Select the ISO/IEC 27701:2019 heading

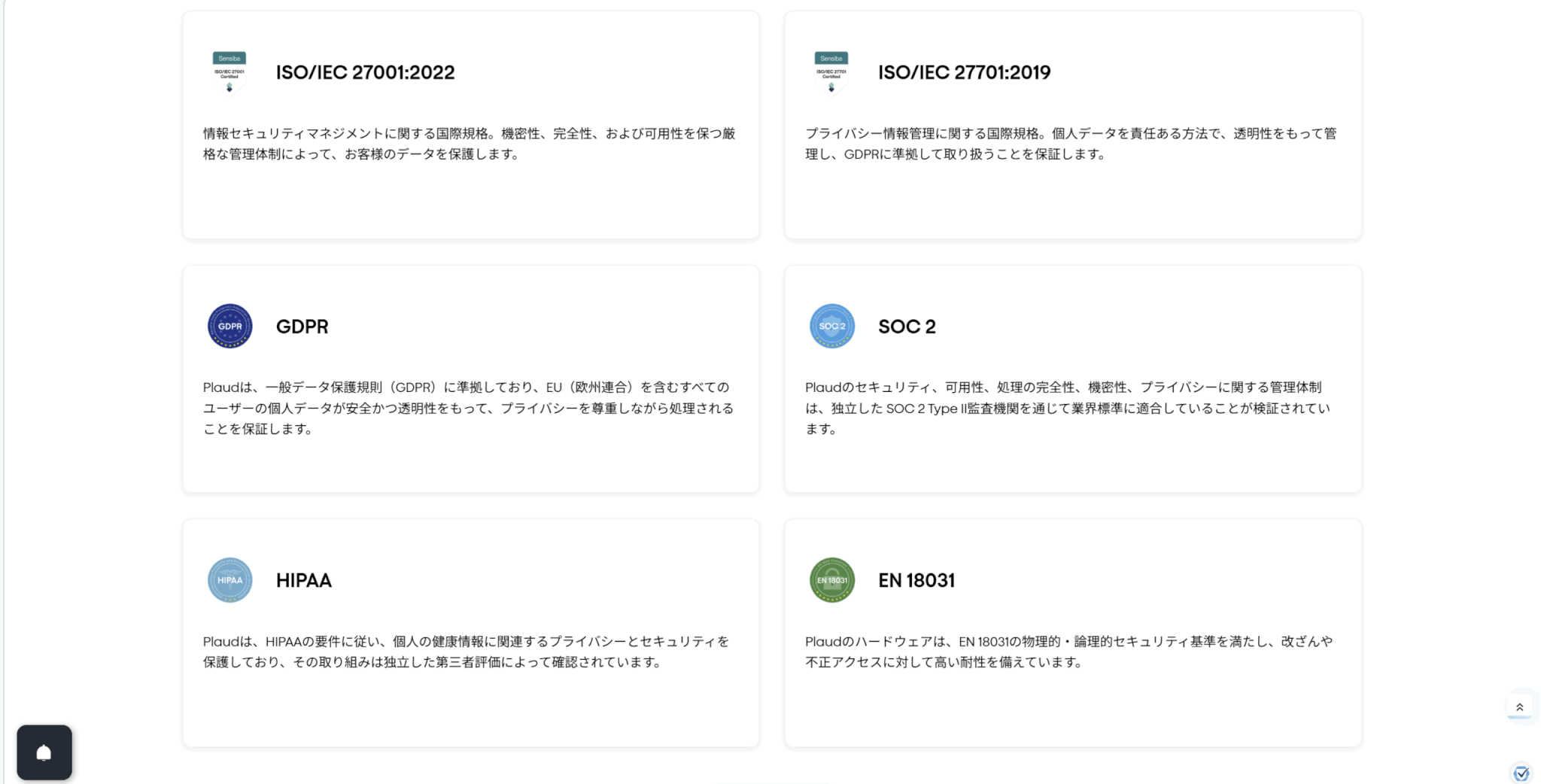(x=964, y=72)
